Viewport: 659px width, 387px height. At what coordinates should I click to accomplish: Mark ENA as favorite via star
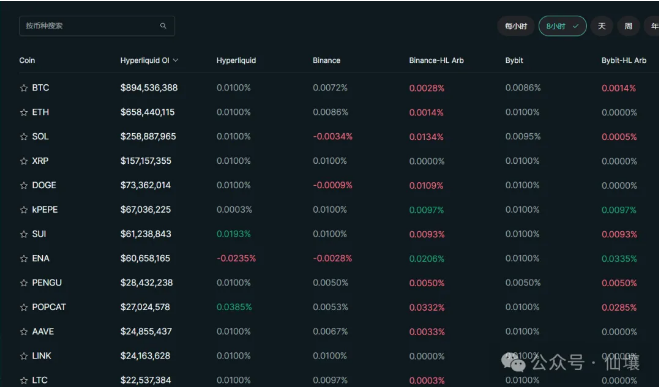coord(24,258)
